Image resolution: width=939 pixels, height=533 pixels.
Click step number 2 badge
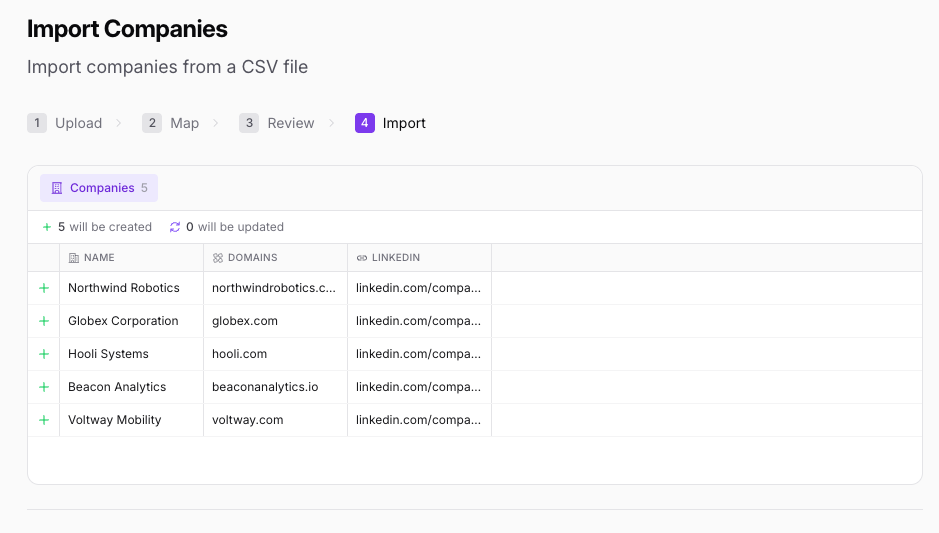[152, 123]
